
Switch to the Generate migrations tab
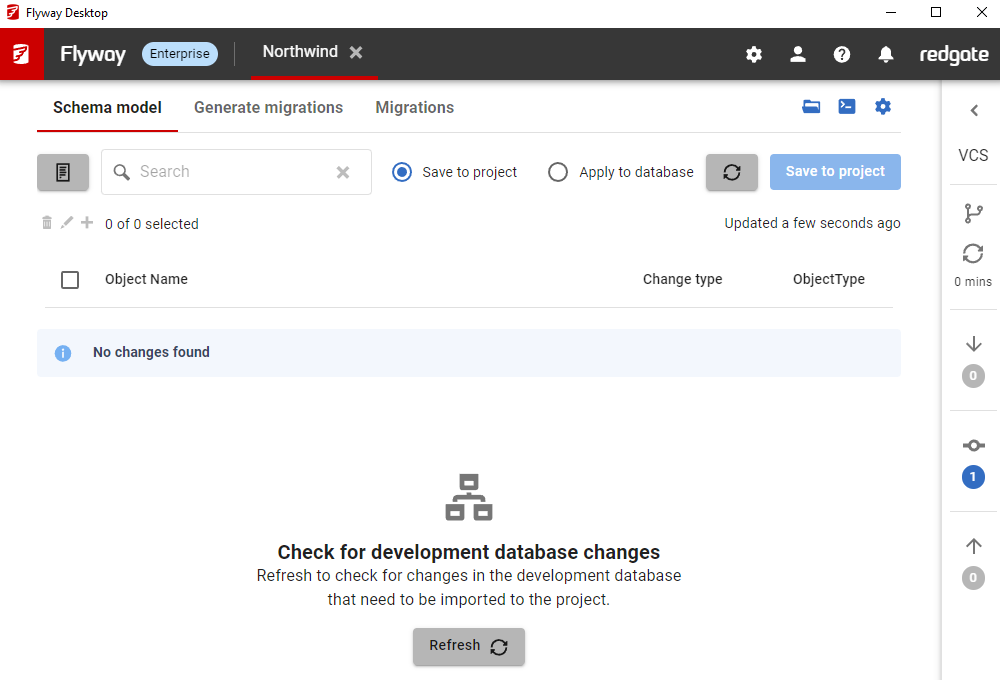click(x=268, y=108)
